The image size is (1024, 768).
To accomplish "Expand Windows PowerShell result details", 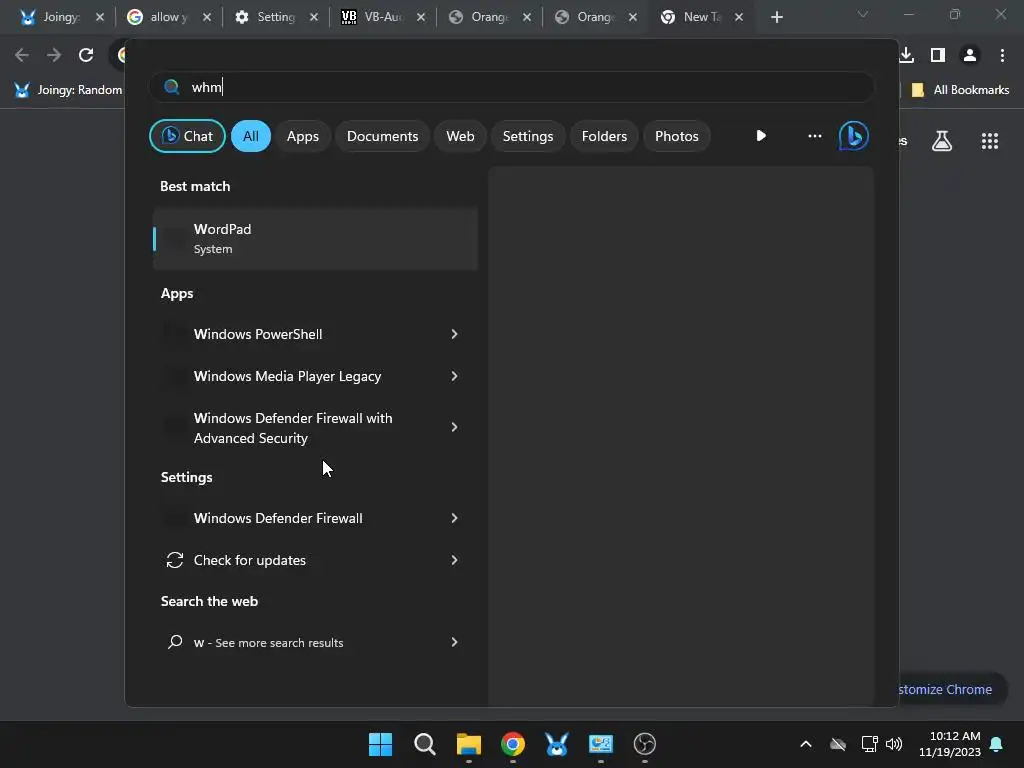I will point(454,334).
